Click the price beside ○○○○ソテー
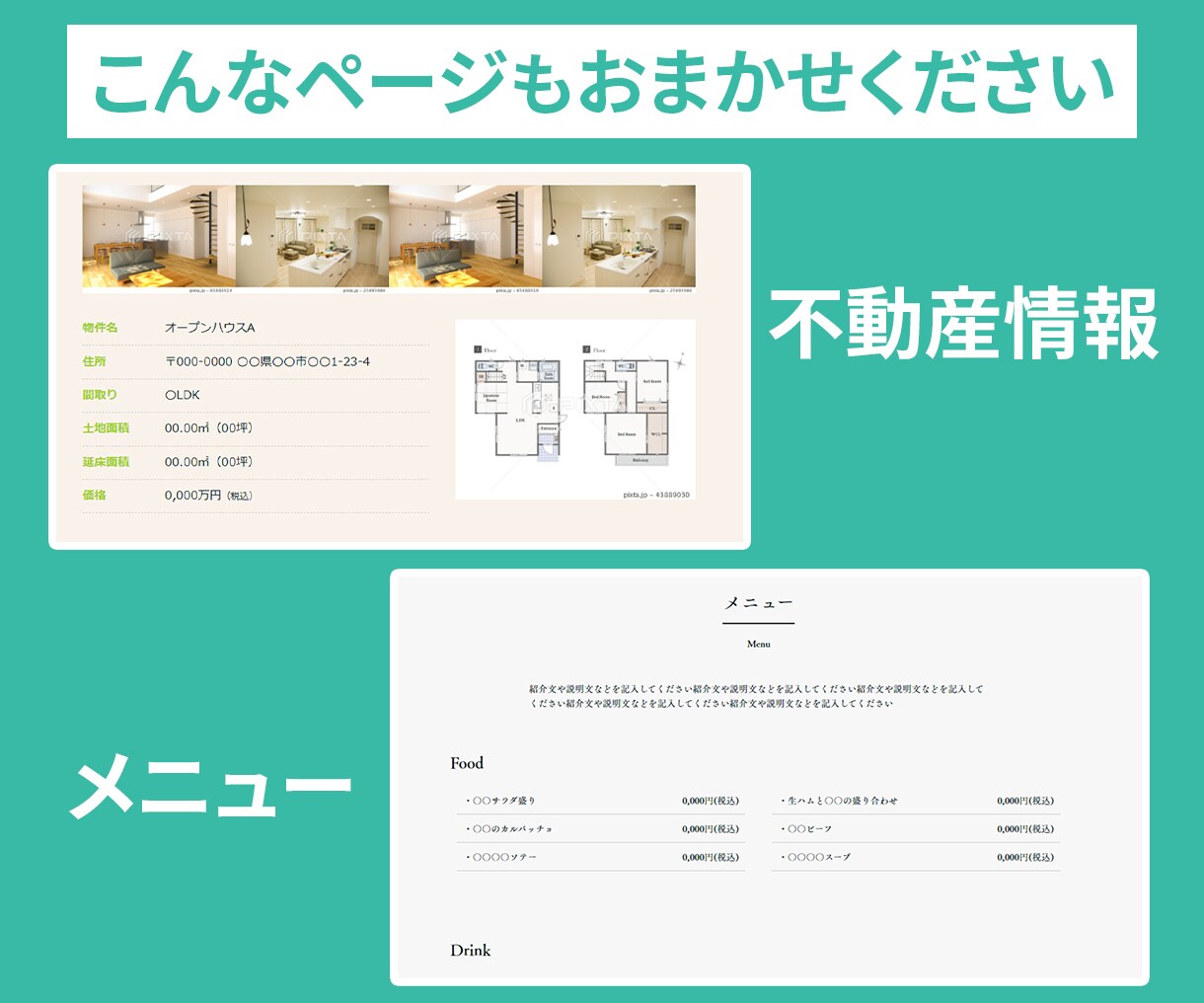The image size is (1204, 1003). pos(711,858)
